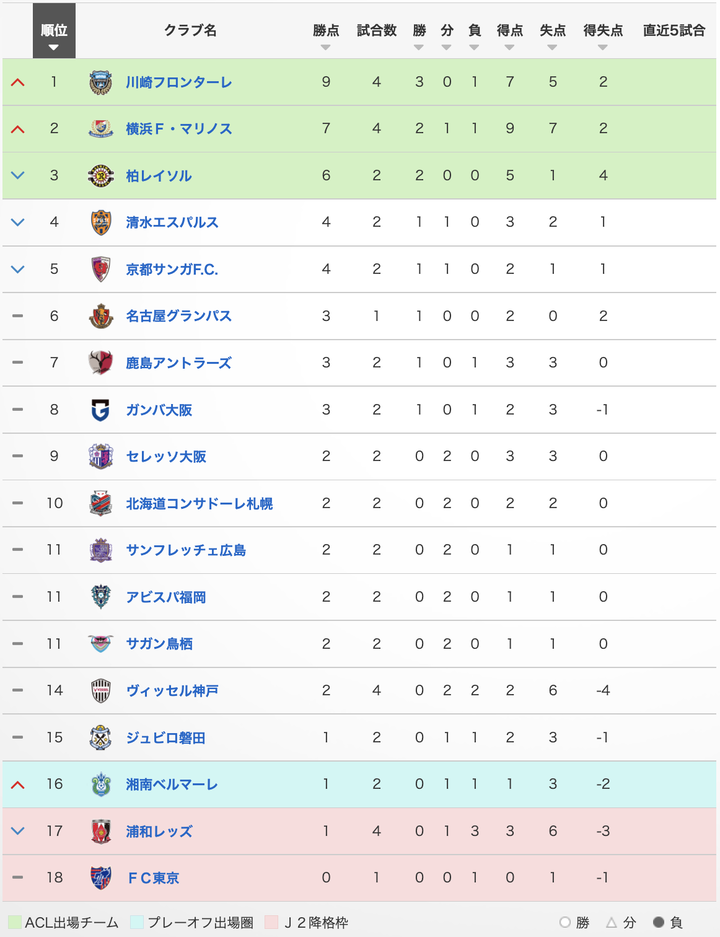Select the 順位 ranking header tab
The height and width of the screenshot is (937, 720).
54,31
